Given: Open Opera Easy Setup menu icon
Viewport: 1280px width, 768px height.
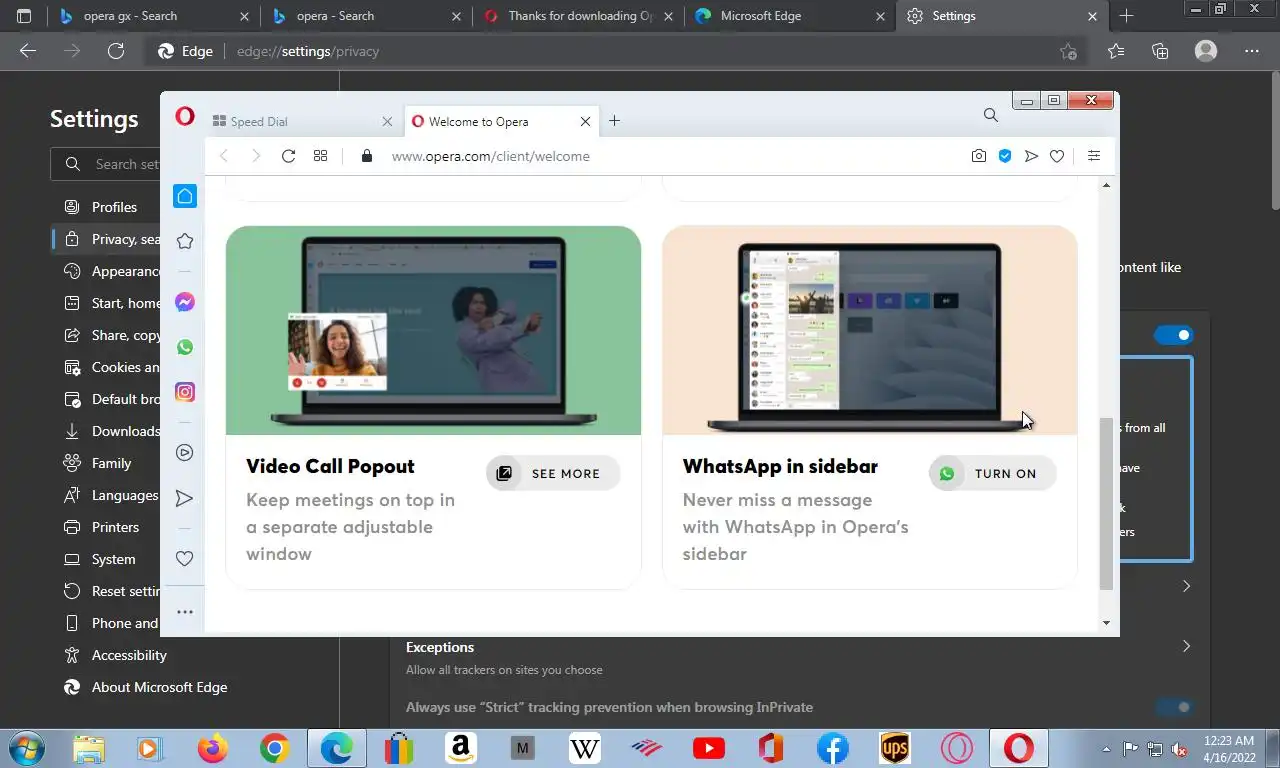Looking at the screenshot, I should click(1094, 156).
